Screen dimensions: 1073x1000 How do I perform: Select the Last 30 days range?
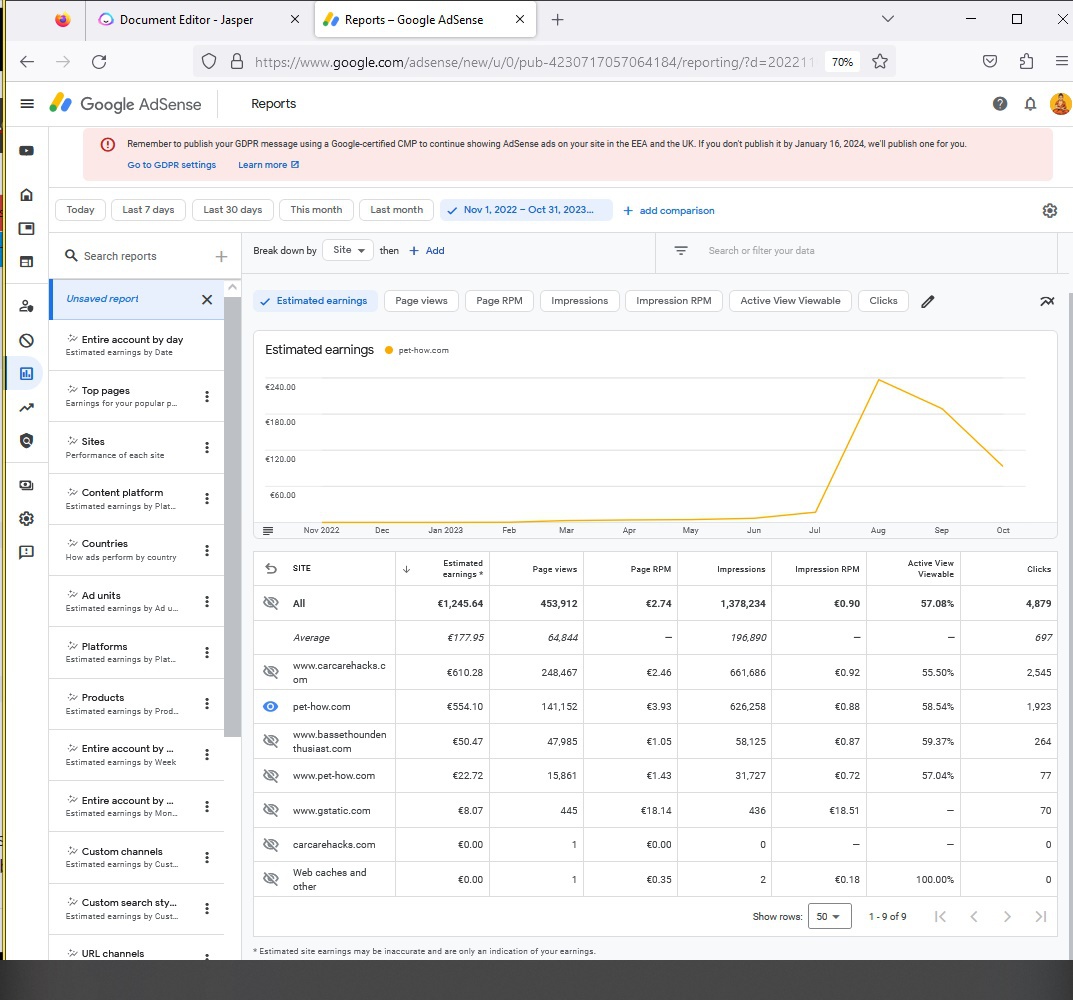tap(233, 210)
